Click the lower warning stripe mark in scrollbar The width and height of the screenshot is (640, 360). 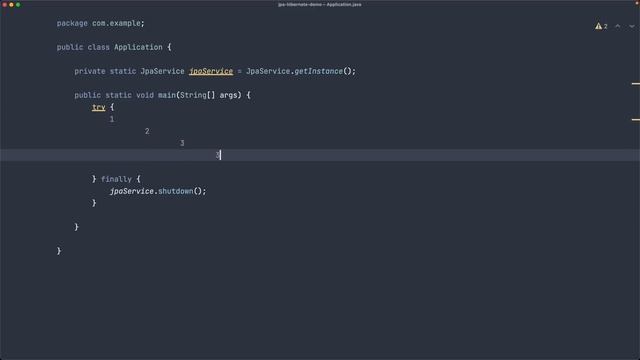click(636, 120)
